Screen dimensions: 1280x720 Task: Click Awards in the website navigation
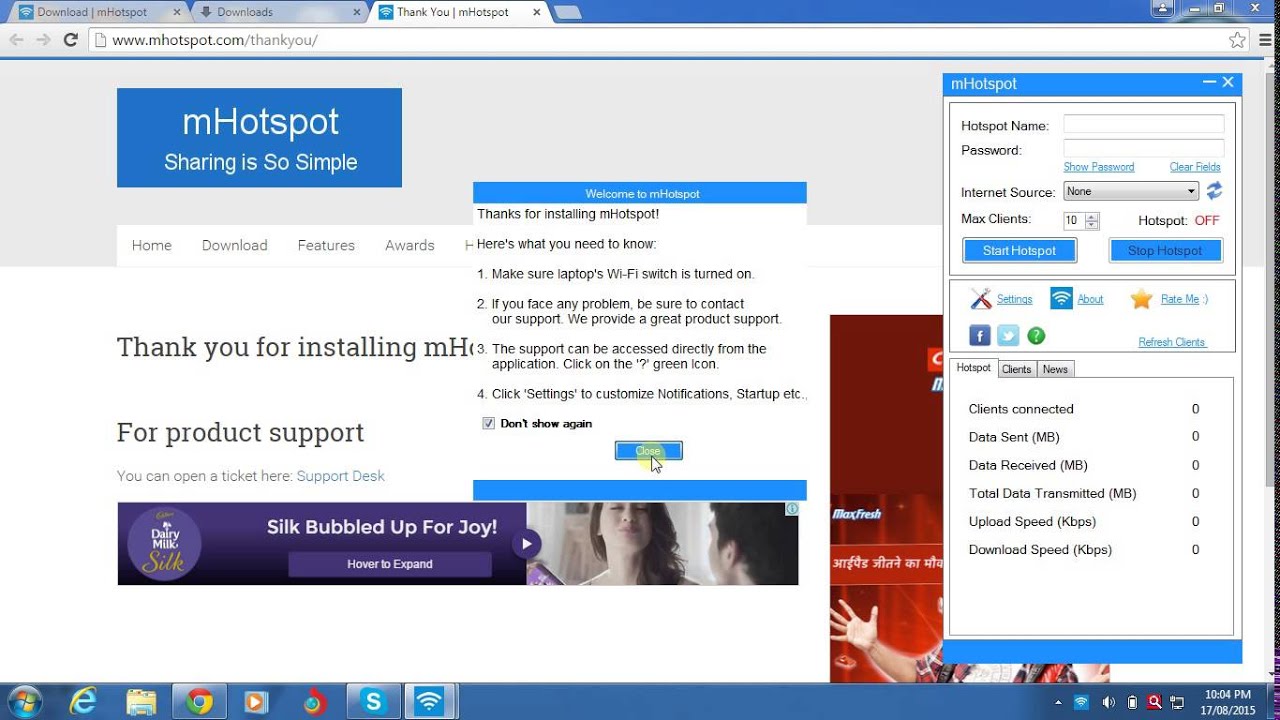pos(410,245)
